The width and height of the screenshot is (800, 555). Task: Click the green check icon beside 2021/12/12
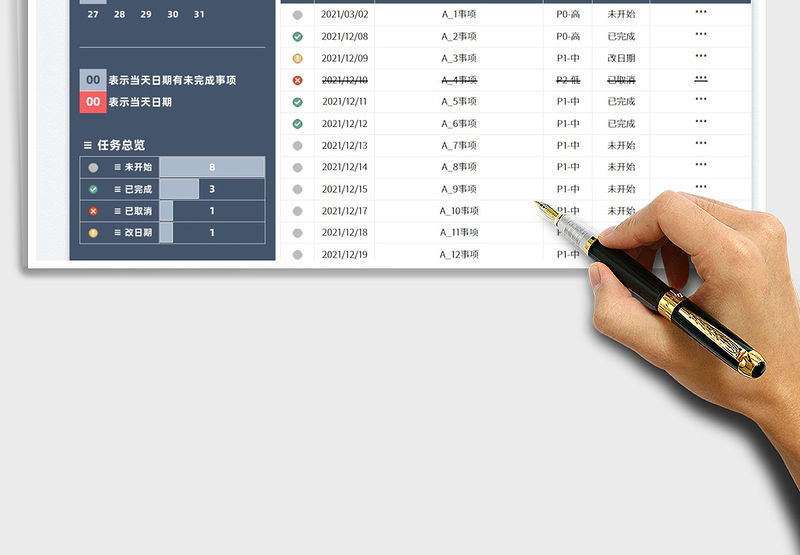[297, 124]
